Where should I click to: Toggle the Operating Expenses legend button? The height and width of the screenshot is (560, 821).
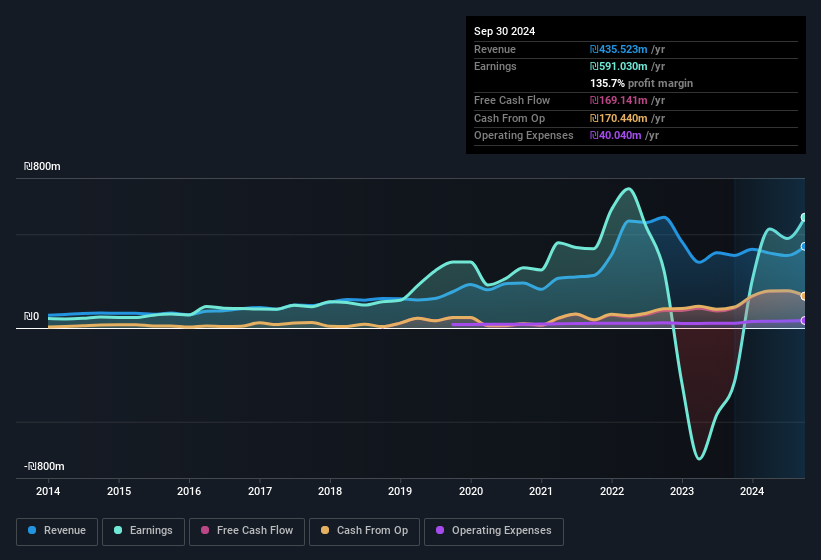(494, 532)
